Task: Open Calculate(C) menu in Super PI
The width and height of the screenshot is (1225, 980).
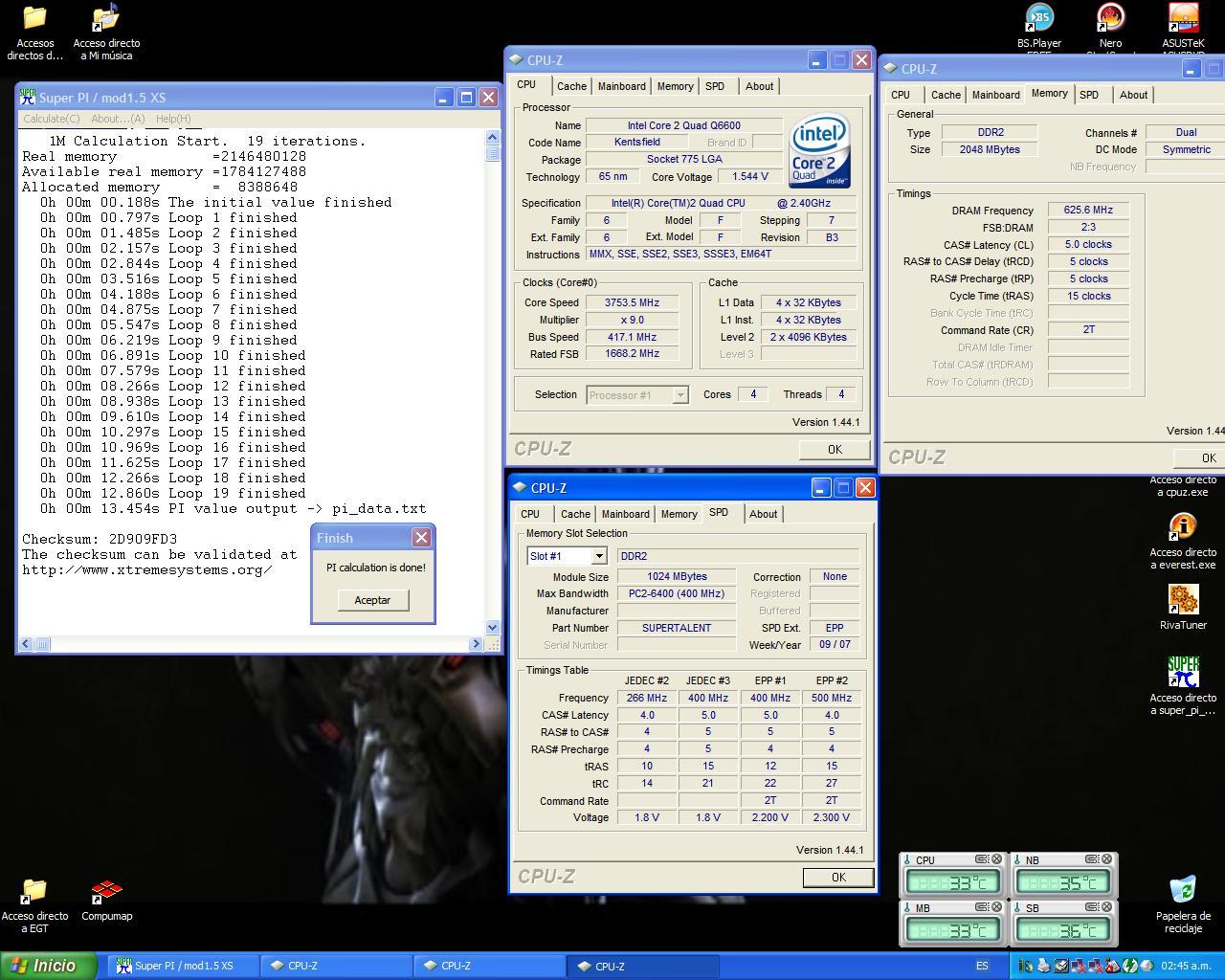Action: (52, 119)
